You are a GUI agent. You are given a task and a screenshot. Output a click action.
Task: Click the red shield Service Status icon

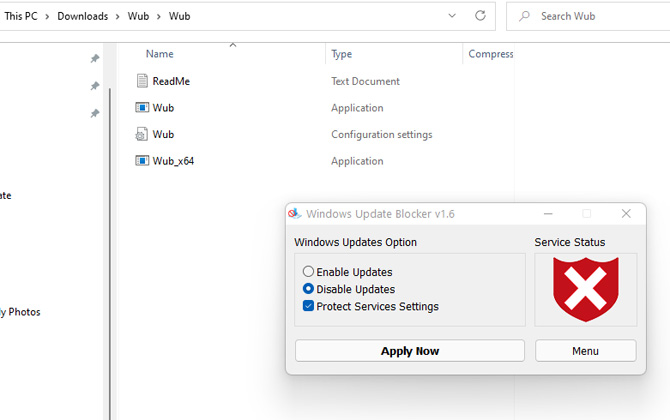coord(585,289)
